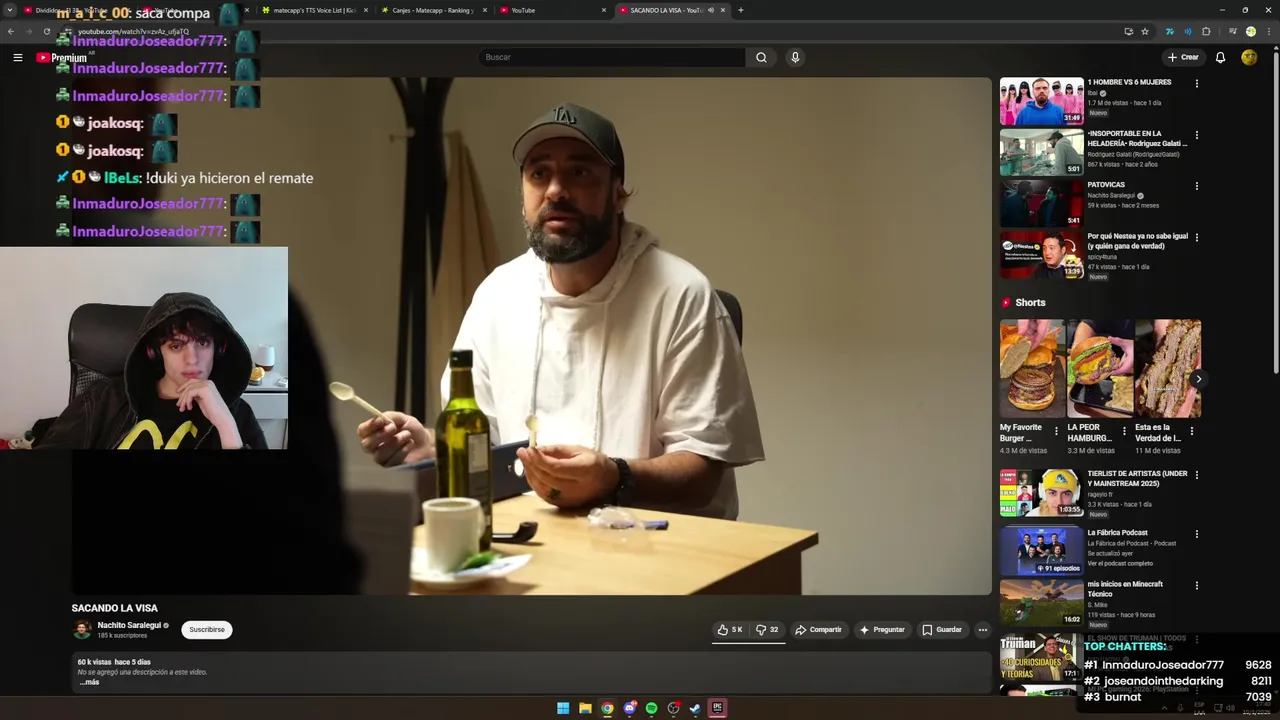This screenshot has height=720, width=1280.
Task: Save video with Guardar button
Action: (x=942, y=630)
